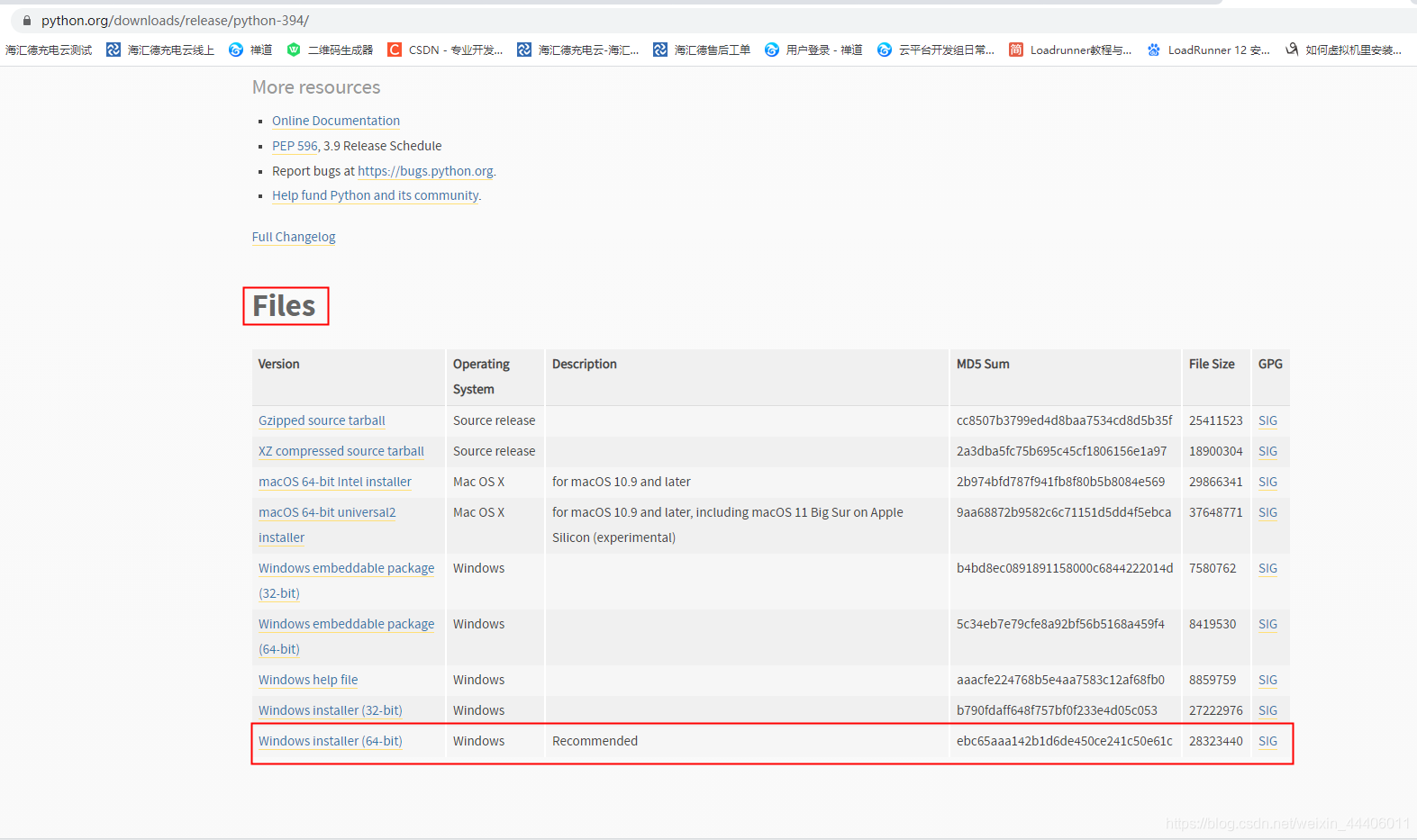Open the 云平台开发组日常 bookmark
The height and width of the screenshot is (840, 1417).
coord(936,50)
